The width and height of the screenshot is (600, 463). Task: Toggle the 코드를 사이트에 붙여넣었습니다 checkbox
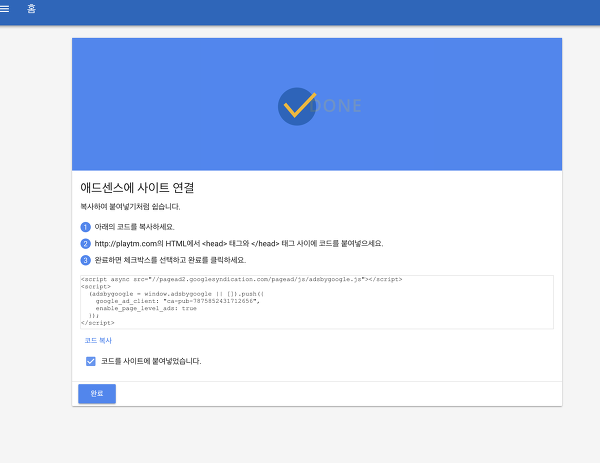pyautogui.click(x=91, y=361)
